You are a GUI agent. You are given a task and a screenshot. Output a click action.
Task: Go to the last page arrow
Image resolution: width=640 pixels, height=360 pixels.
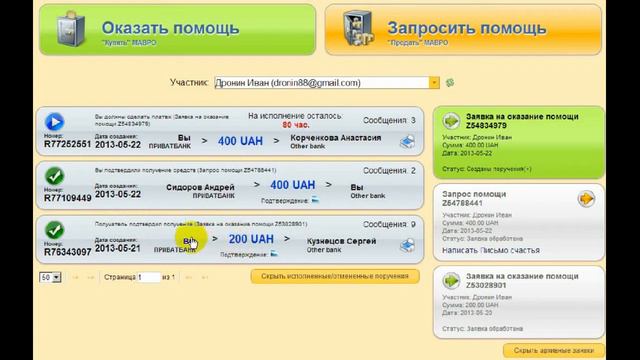coord(204,278)
